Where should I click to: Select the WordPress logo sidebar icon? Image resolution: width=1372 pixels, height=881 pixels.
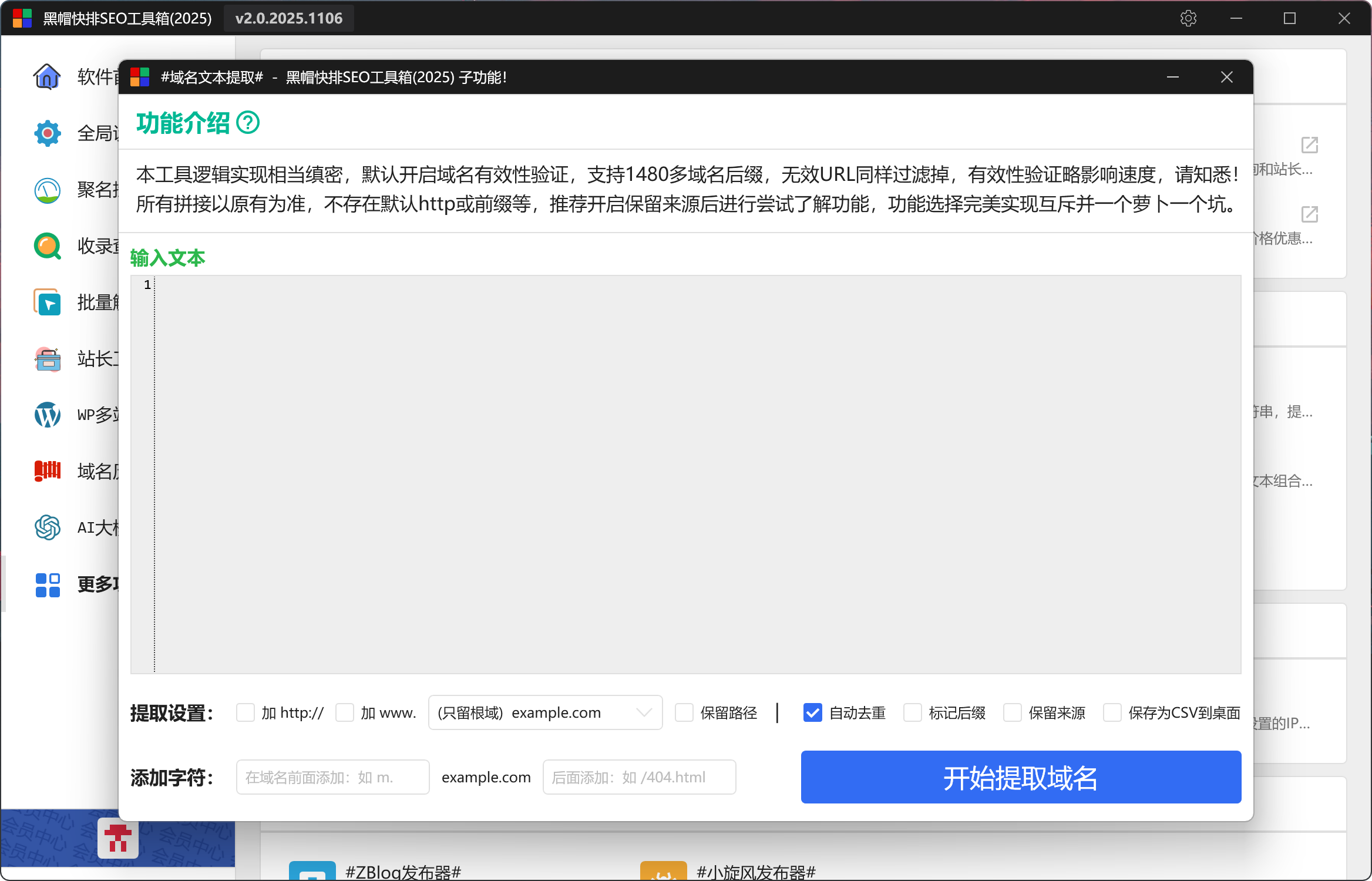(x=47, y=415)
